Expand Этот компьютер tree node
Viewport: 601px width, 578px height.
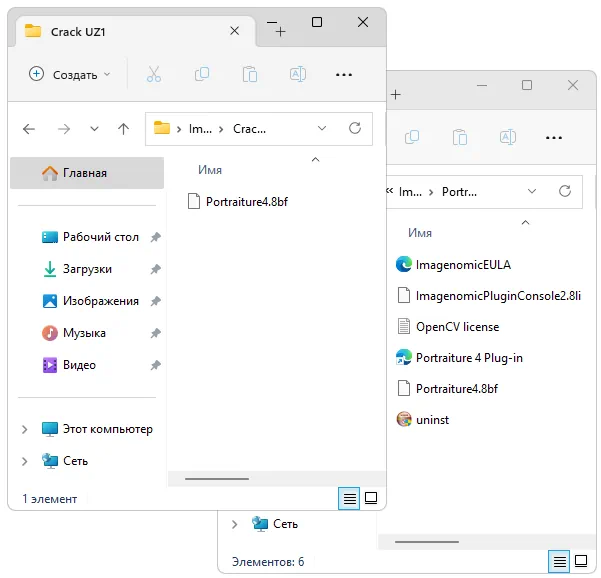25,429
